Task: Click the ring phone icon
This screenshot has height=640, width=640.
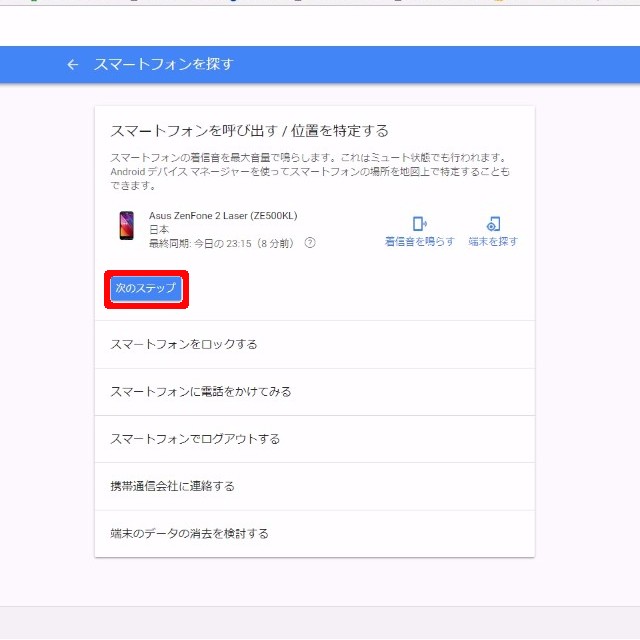Action: (420, 224)
